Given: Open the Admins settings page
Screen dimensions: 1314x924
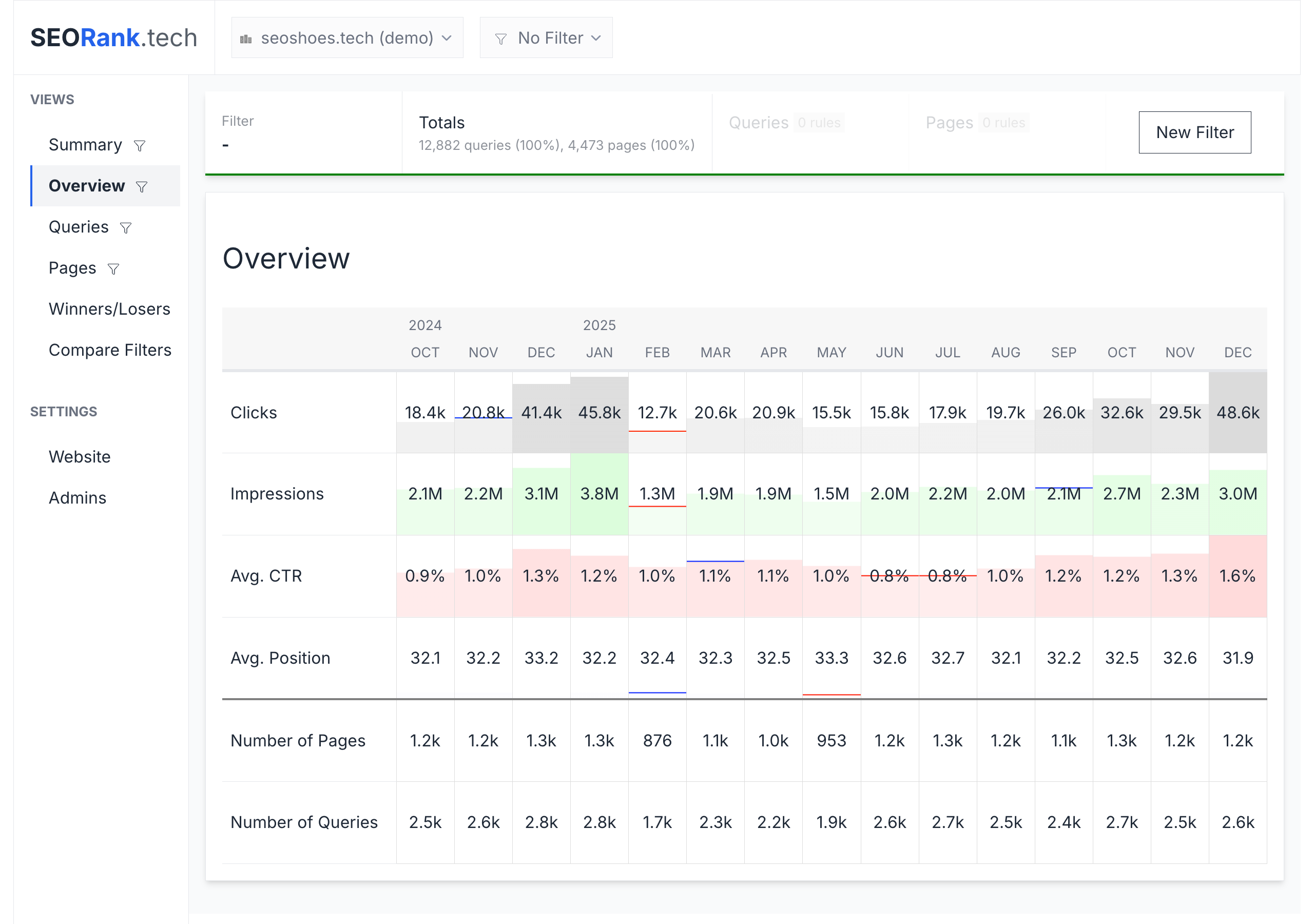Looking at the screenshot, I should click(78, 498).
